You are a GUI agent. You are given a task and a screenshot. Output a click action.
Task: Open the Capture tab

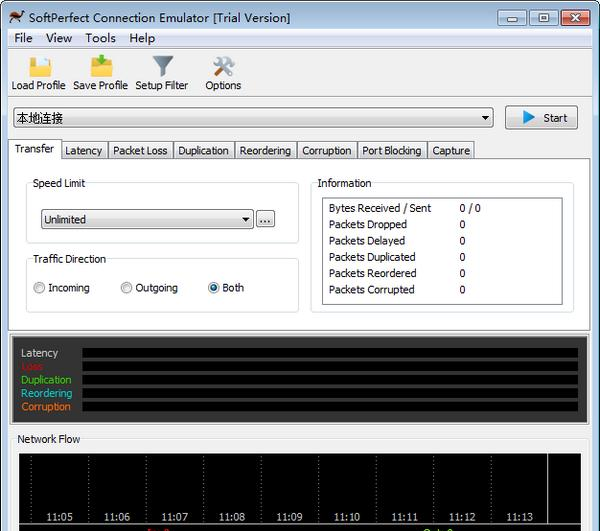tap(451, 151)
